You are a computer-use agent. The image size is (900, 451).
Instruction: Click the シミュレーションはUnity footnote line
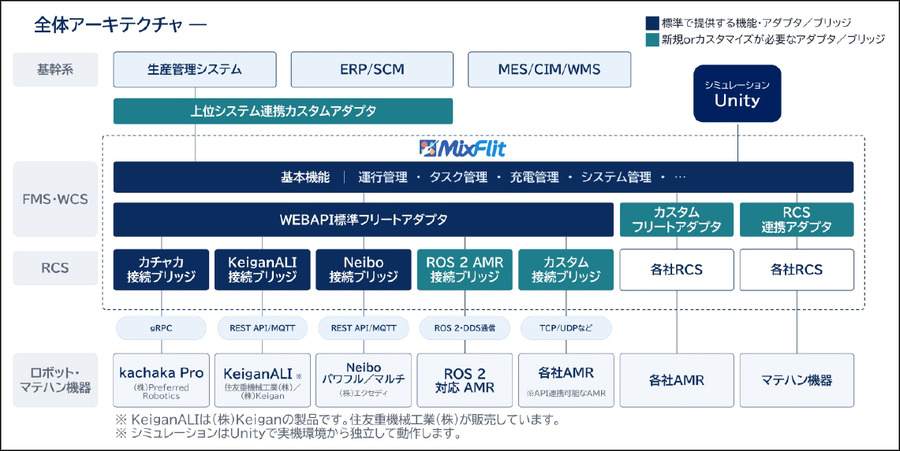tap(288, 434)
